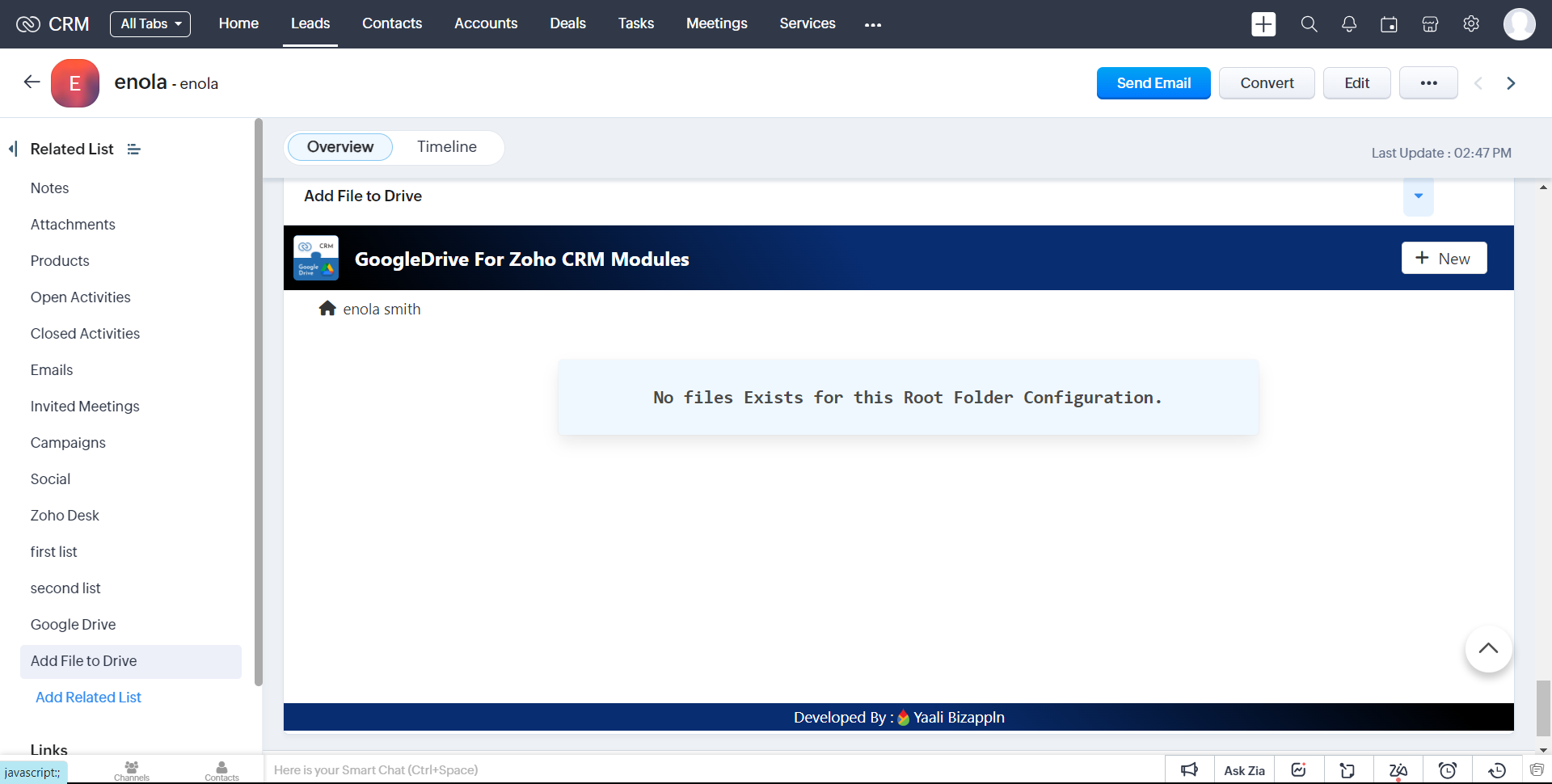Expand the All Tabs dropdown
This screenshot has height=784, width=1552.
click(150, 24)
